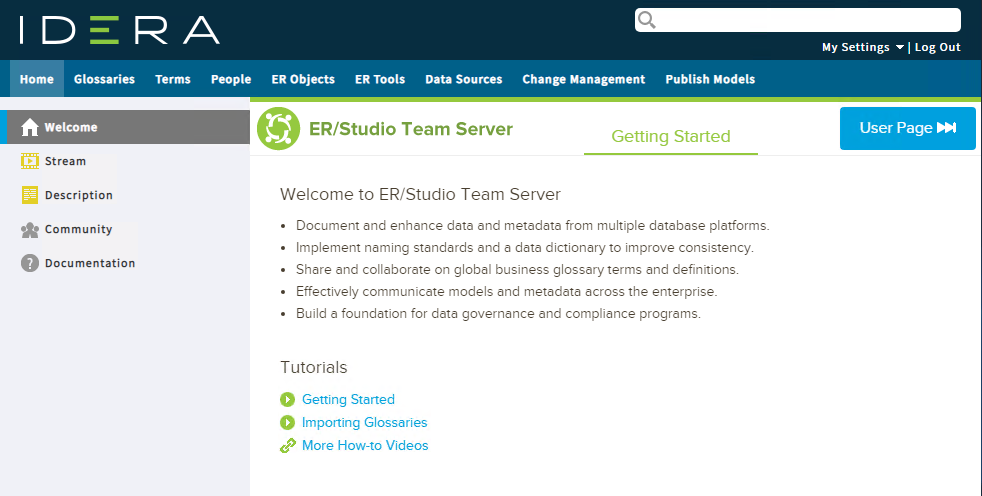This screenshot has width=982, height=496.
Task: Click chain link icon beside More How-to Videos
Action: pos(287,446)
